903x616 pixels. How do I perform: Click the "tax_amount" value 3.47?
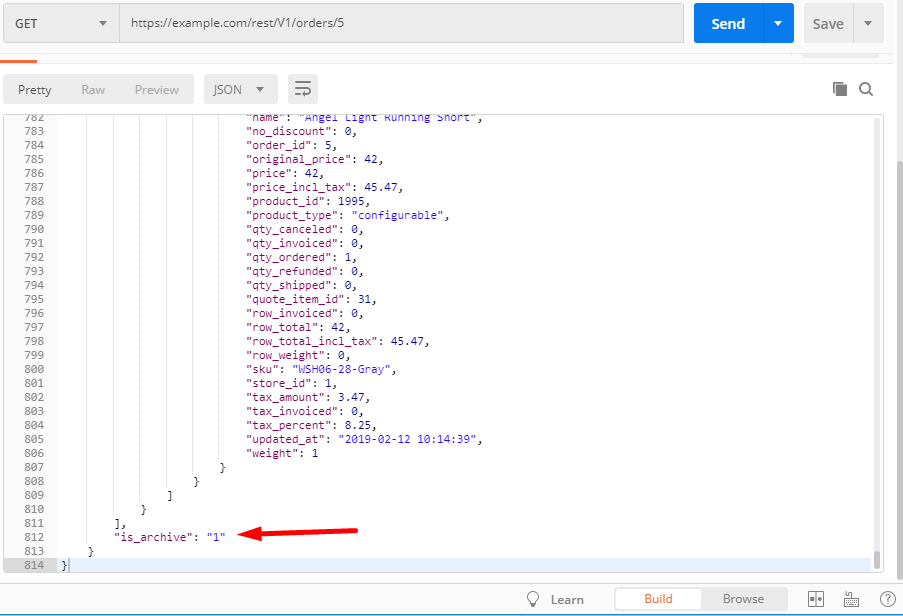[x=351, y=397]
